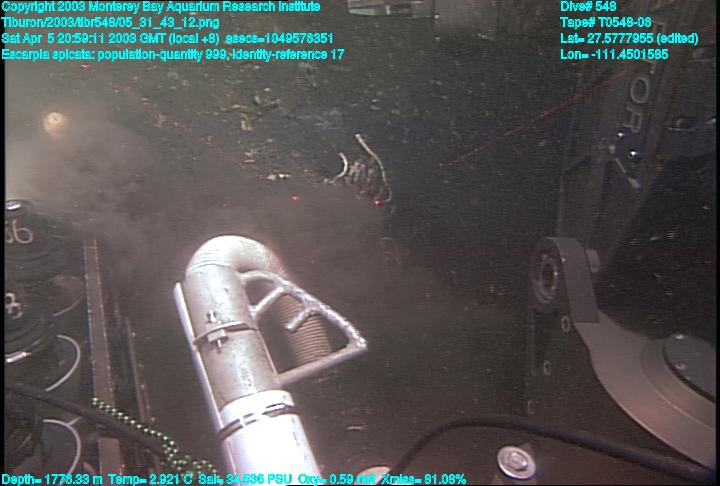Image resolution: width=720 pixels, height=486 pixels.
Task: Select the 'Escarpia spicata:' species label
Action: [48, 55]
